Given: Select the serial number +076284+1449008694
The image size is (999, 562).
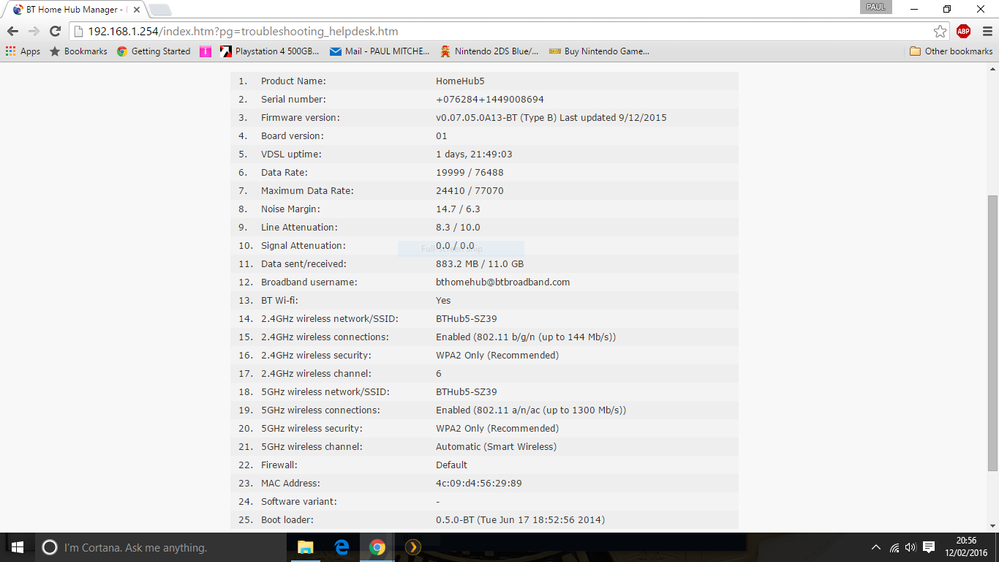Looking at the screenshot, I should click(490, 99).
